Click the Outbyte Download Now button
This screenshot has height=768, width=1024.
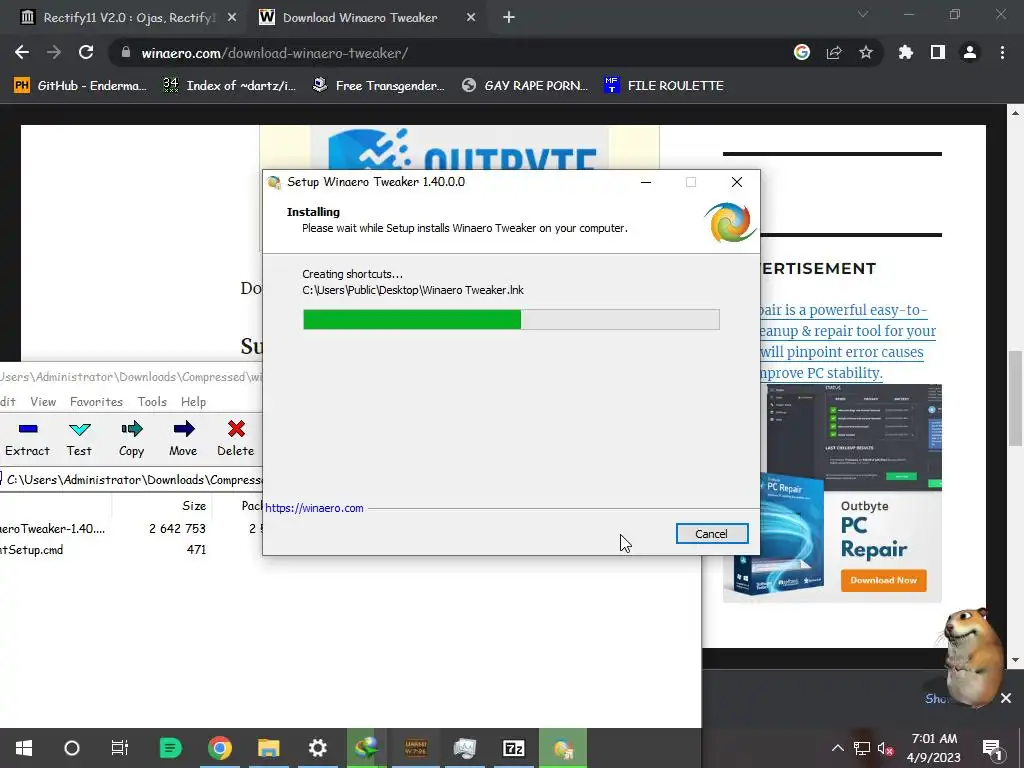coord(884,580)
